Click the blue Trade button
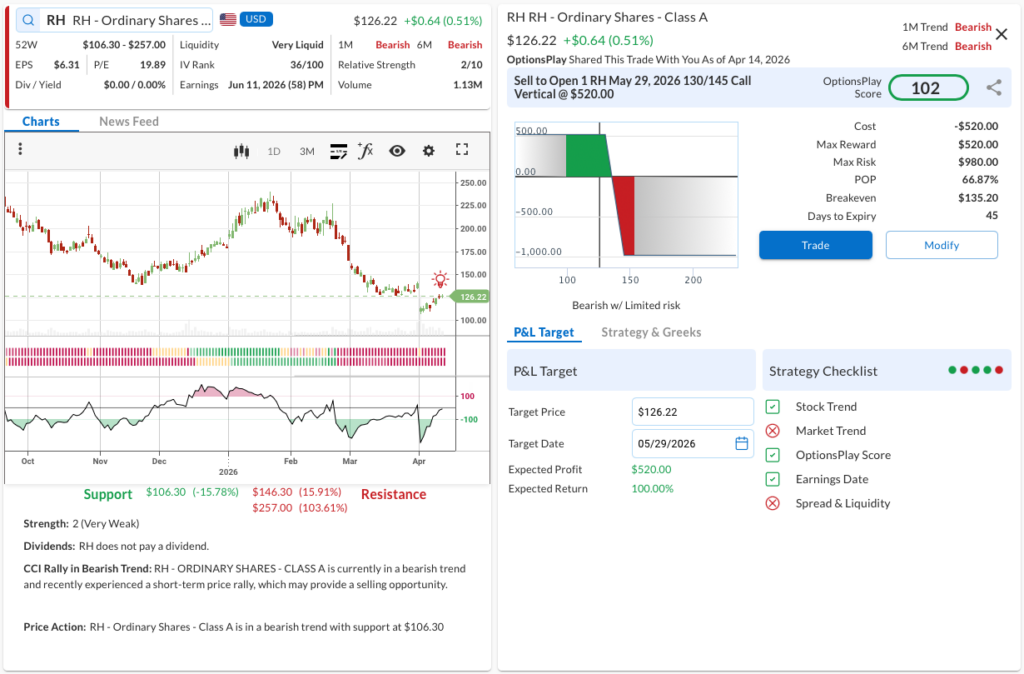1024x674 pixels. click(x=816, y=245)
